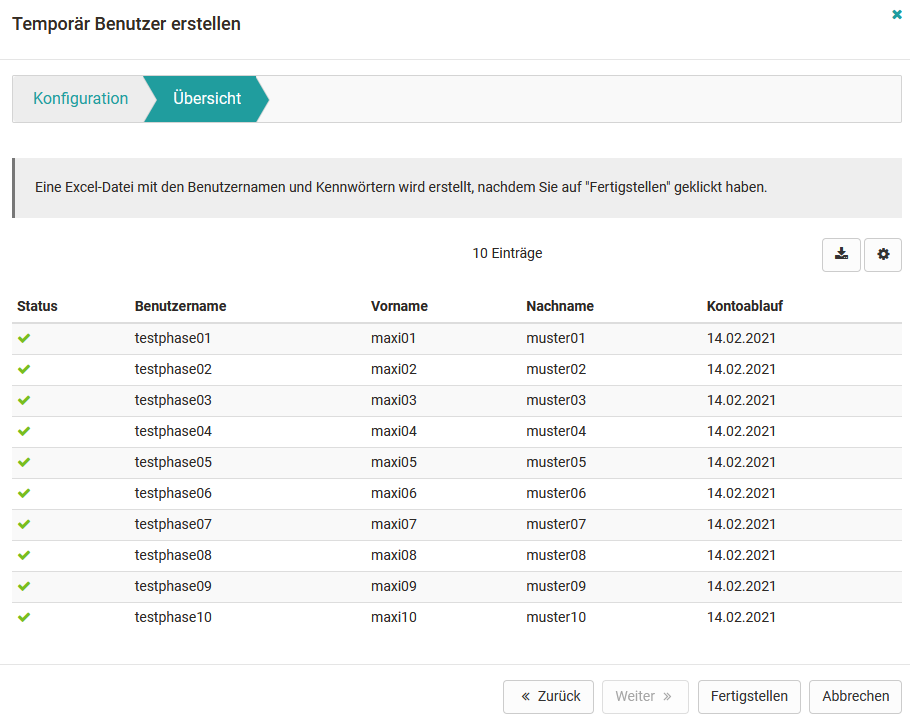The image size is (910, 716).
Task: Click the Status column header
Action: pos(37,306)
